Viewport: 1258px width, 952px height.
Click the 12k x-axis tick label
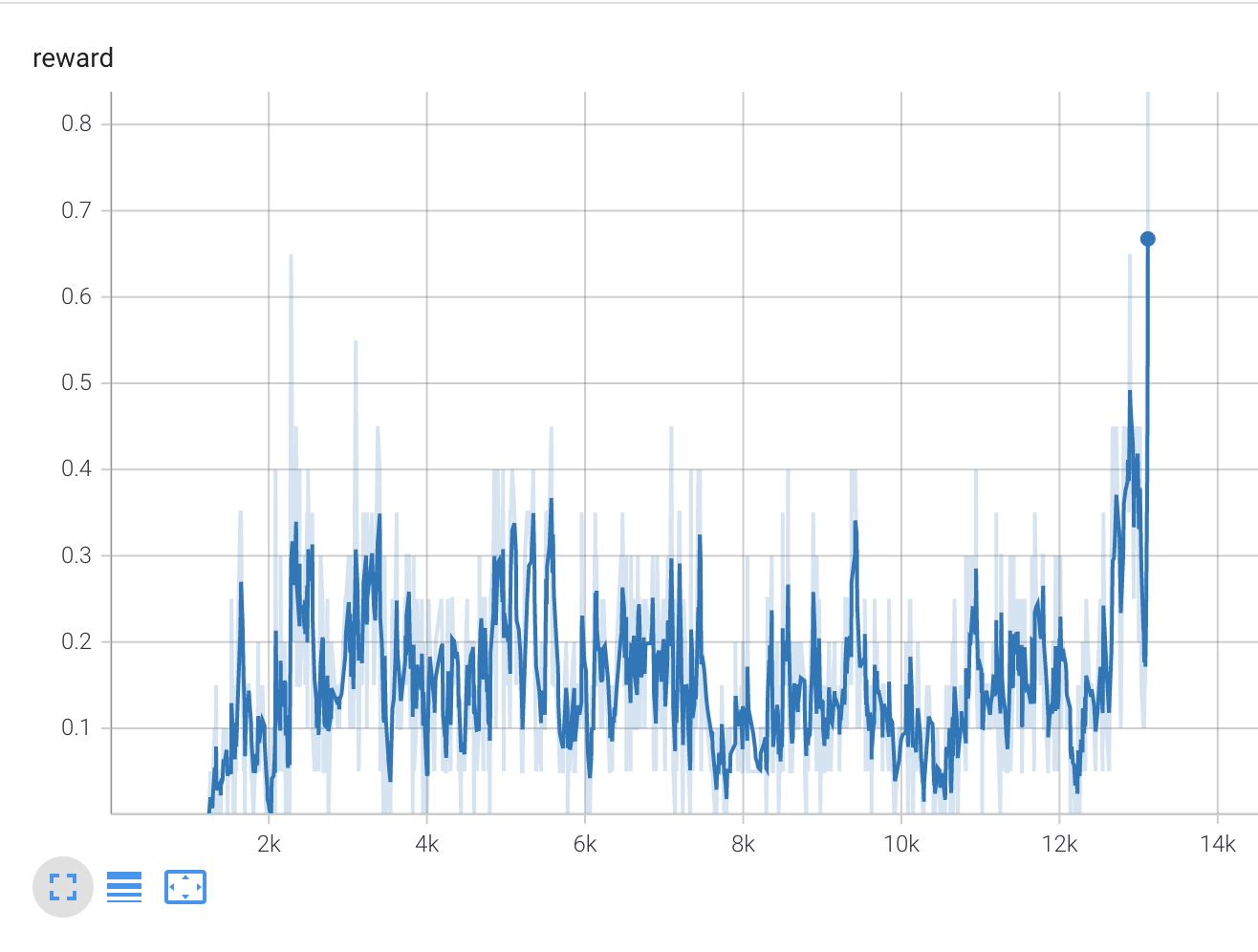[1059, 844]
